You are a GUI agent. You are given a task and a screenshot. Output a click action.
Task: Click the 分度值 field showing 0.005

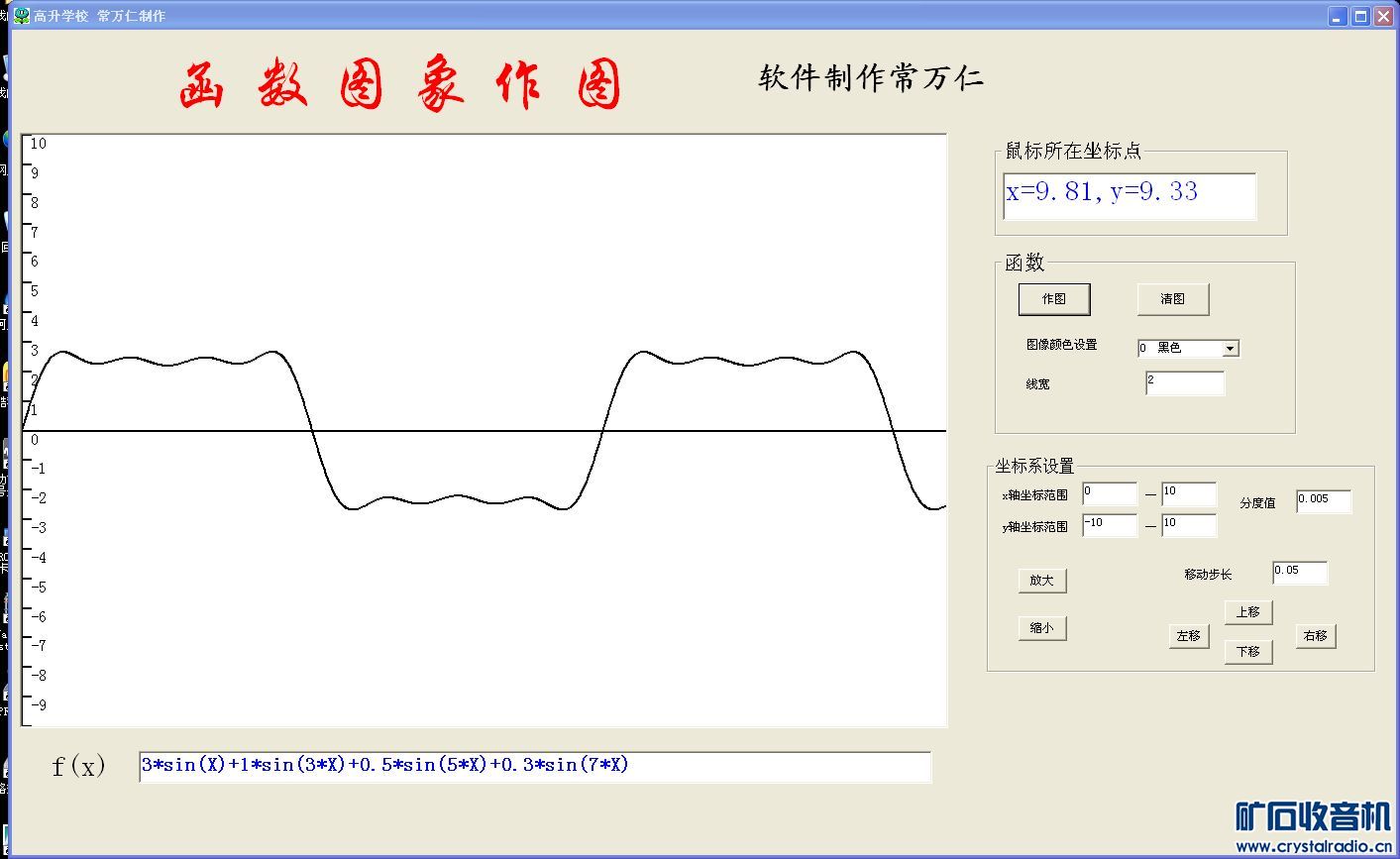coord(1324,501)
